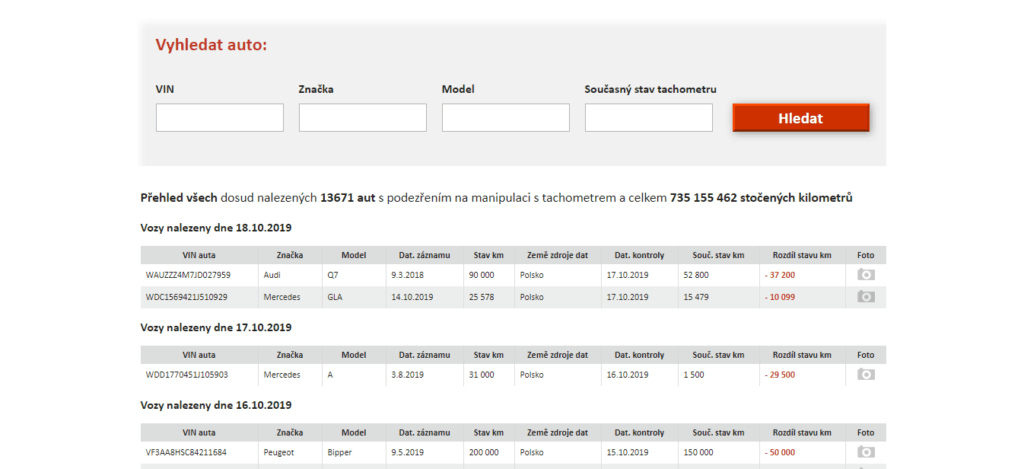Click the check date 16.10.2019
This screenshot has width=1024, height=469.
click(628, 375)
